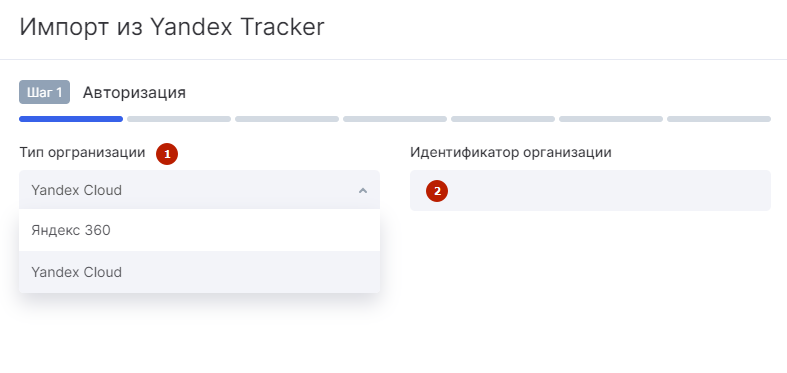Screen dimensions: 787x373
Task: Click the Идентификатор организации field label
Action: click(x=510, y=153)
